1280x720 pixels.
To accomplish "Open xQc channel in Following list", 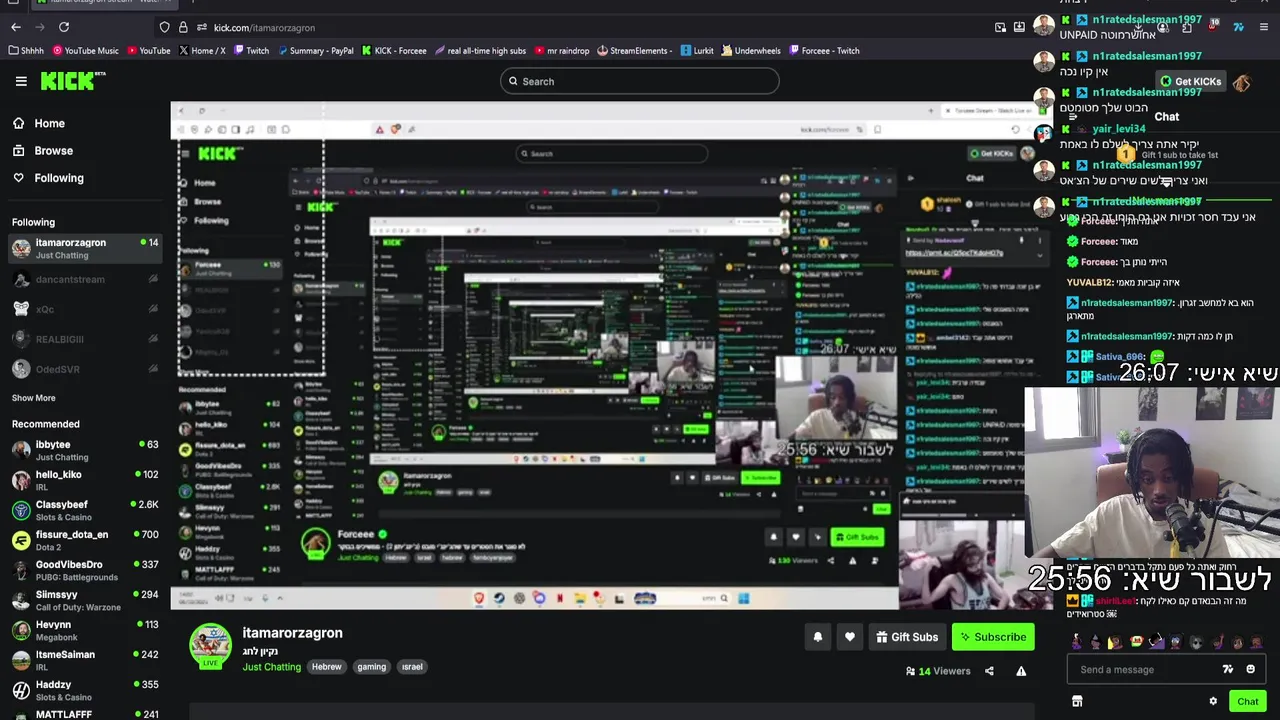I will pyautogui.click(x=84, y=309).
